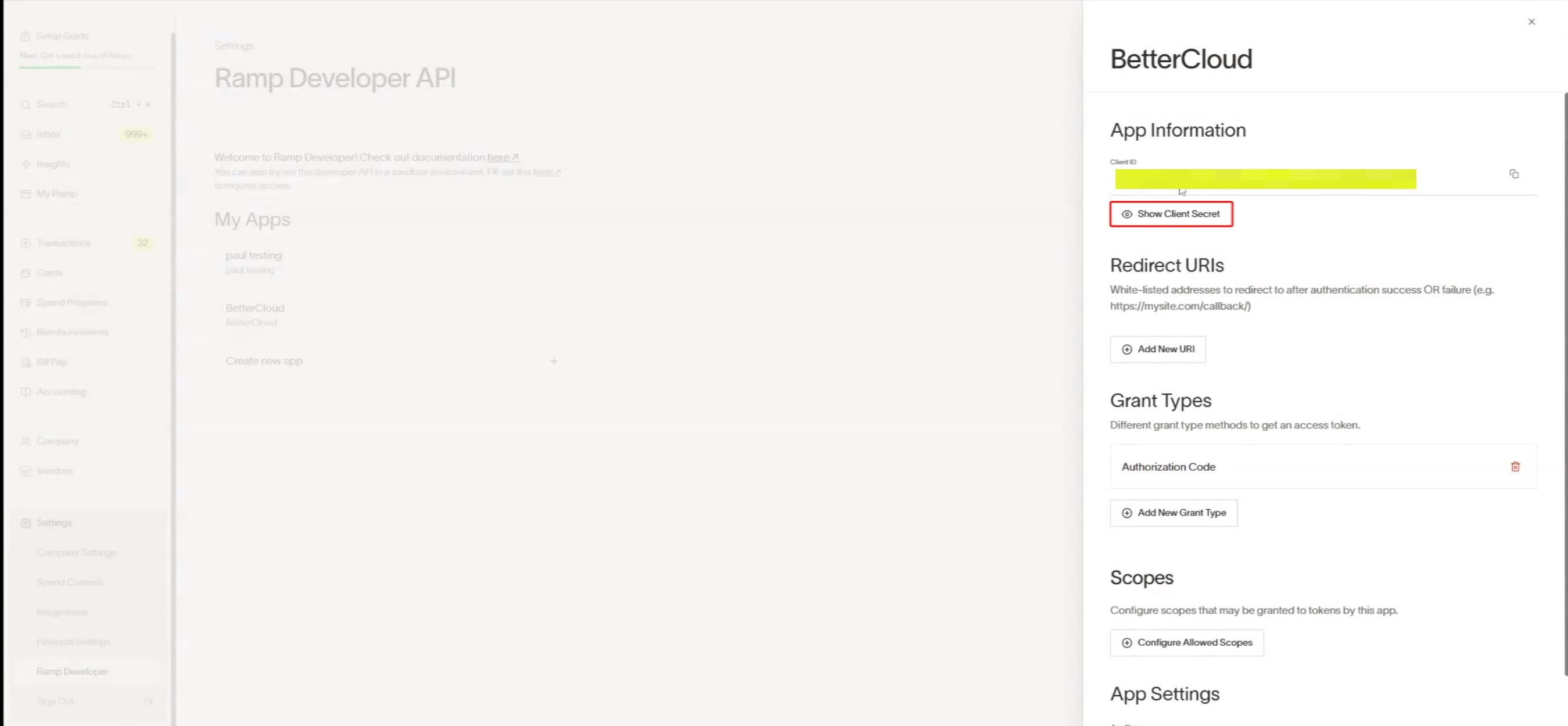The image size is (1568, 726).
Task: Open Search from the sidebar
Action: coord(51,104)
